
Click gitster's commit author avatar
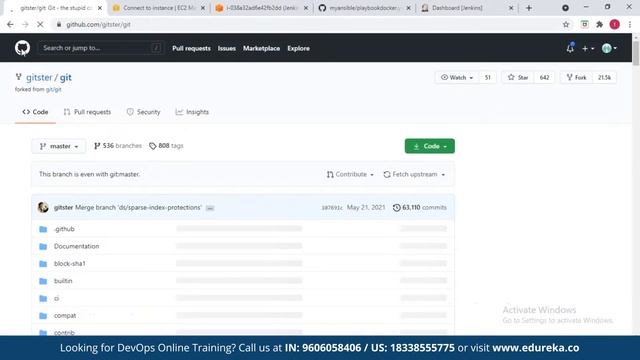(x=43, y=207)
